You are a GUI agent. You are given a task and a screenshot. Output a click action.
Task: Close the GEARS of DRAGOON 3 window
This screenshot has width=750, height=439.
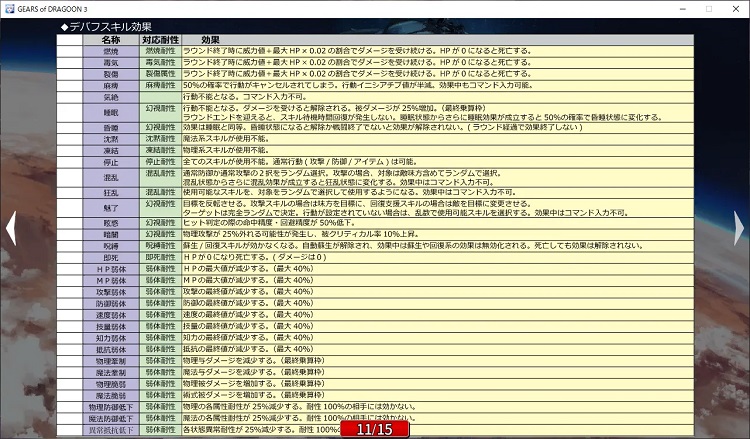(x=736, y=9)
